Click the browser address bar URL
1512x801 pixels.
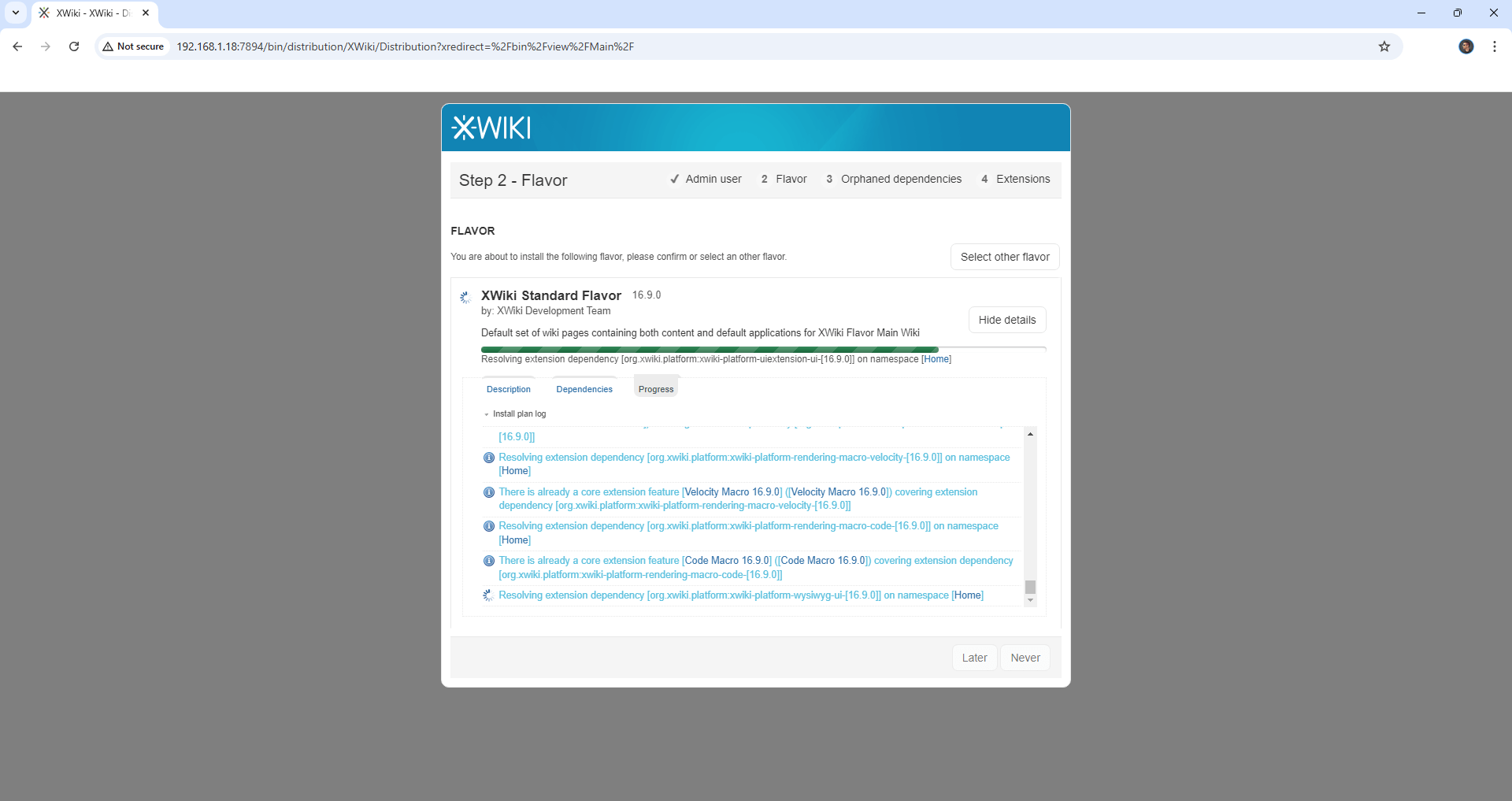tap(405, 46)
